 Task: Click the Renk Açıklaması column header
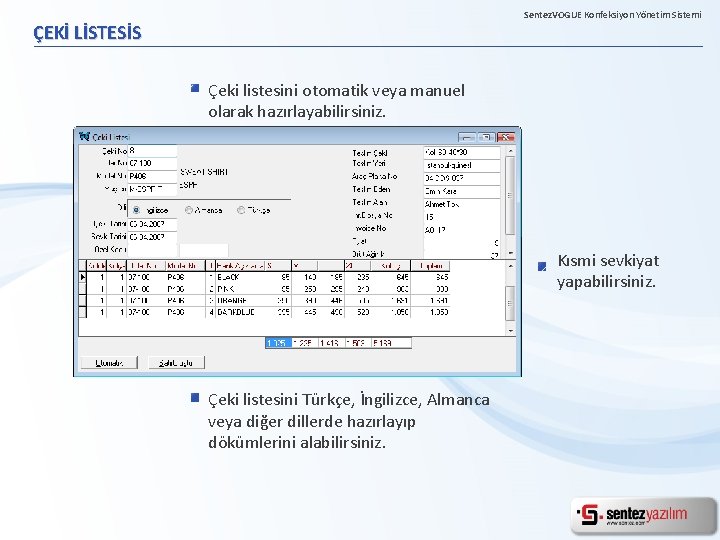[240, 265]
